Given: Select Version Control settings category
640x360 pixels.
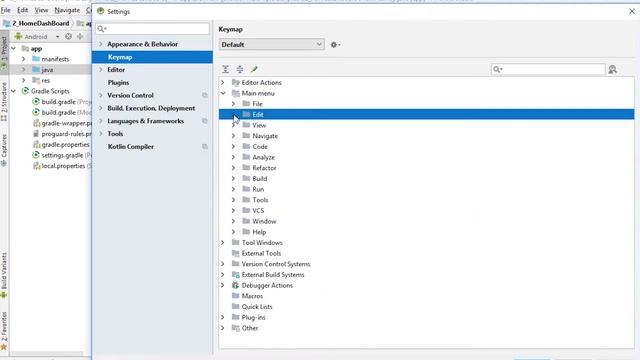Looking at the screenshot, I should tap(130, 95).
